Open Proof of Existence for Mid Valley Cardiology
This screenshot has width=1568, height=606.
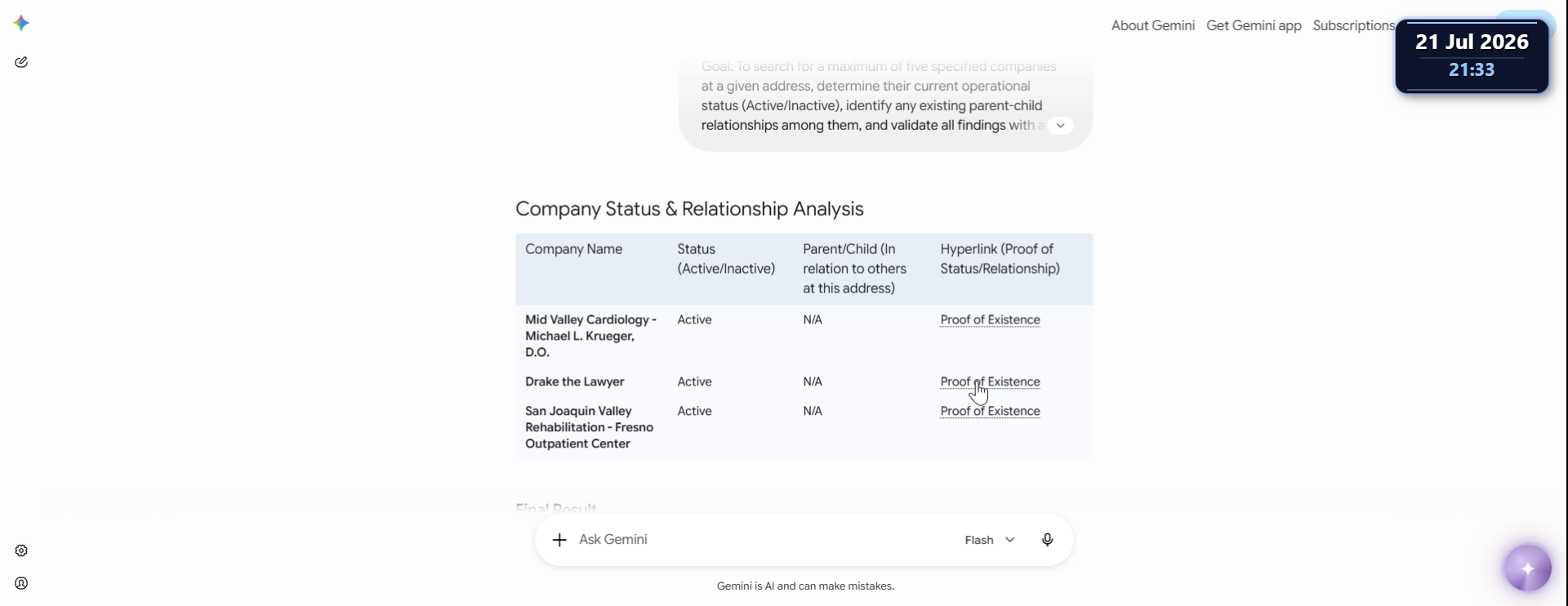point(990,320)
